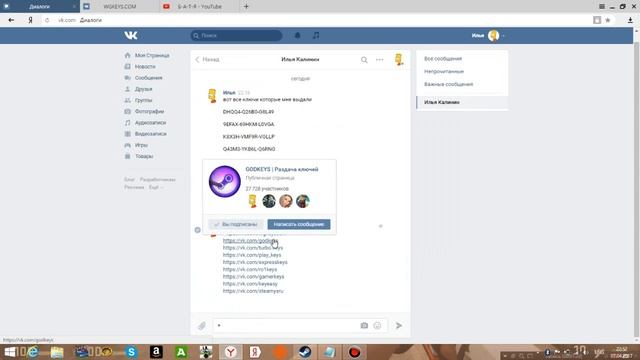The image size is (640, 360).
Task: Click the Windows Start button
Action: pyautogui.click(x=9, y=352)
